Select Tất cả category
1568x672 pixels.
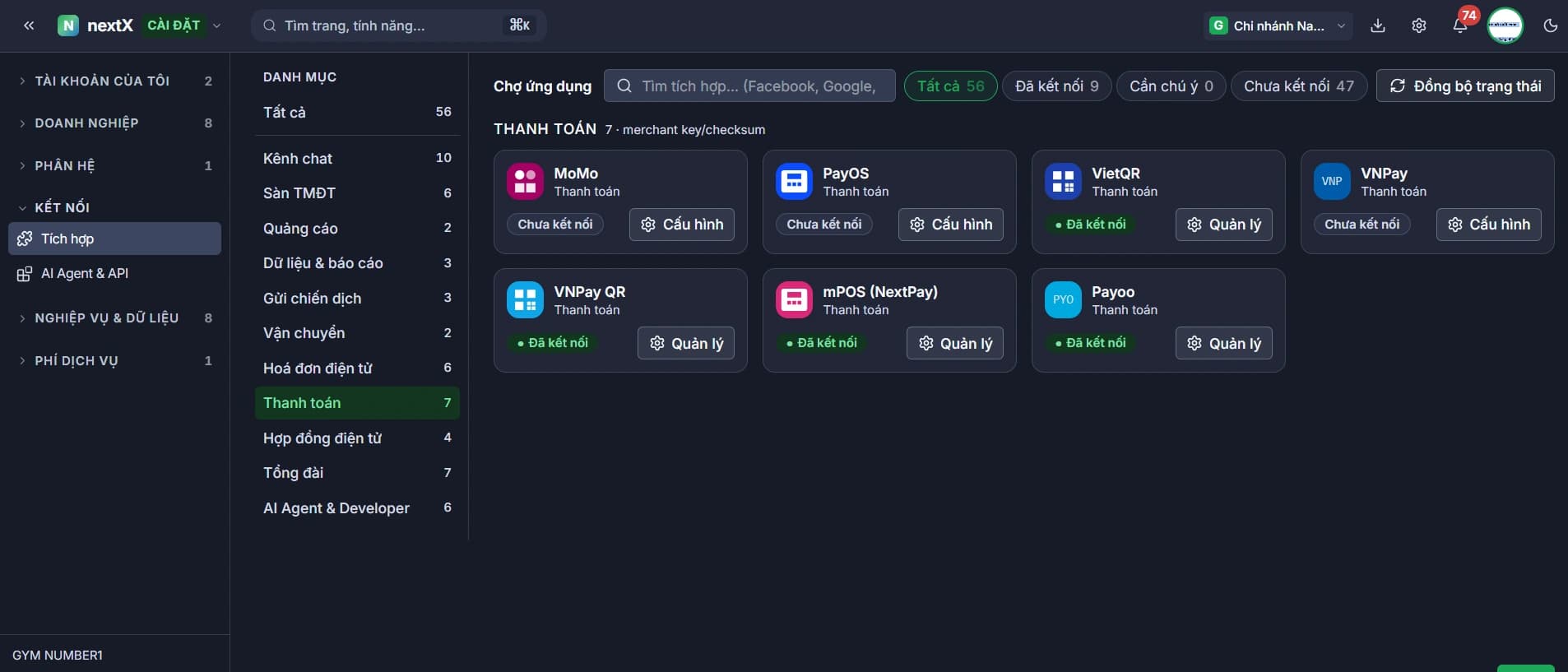tap(357, 112)
